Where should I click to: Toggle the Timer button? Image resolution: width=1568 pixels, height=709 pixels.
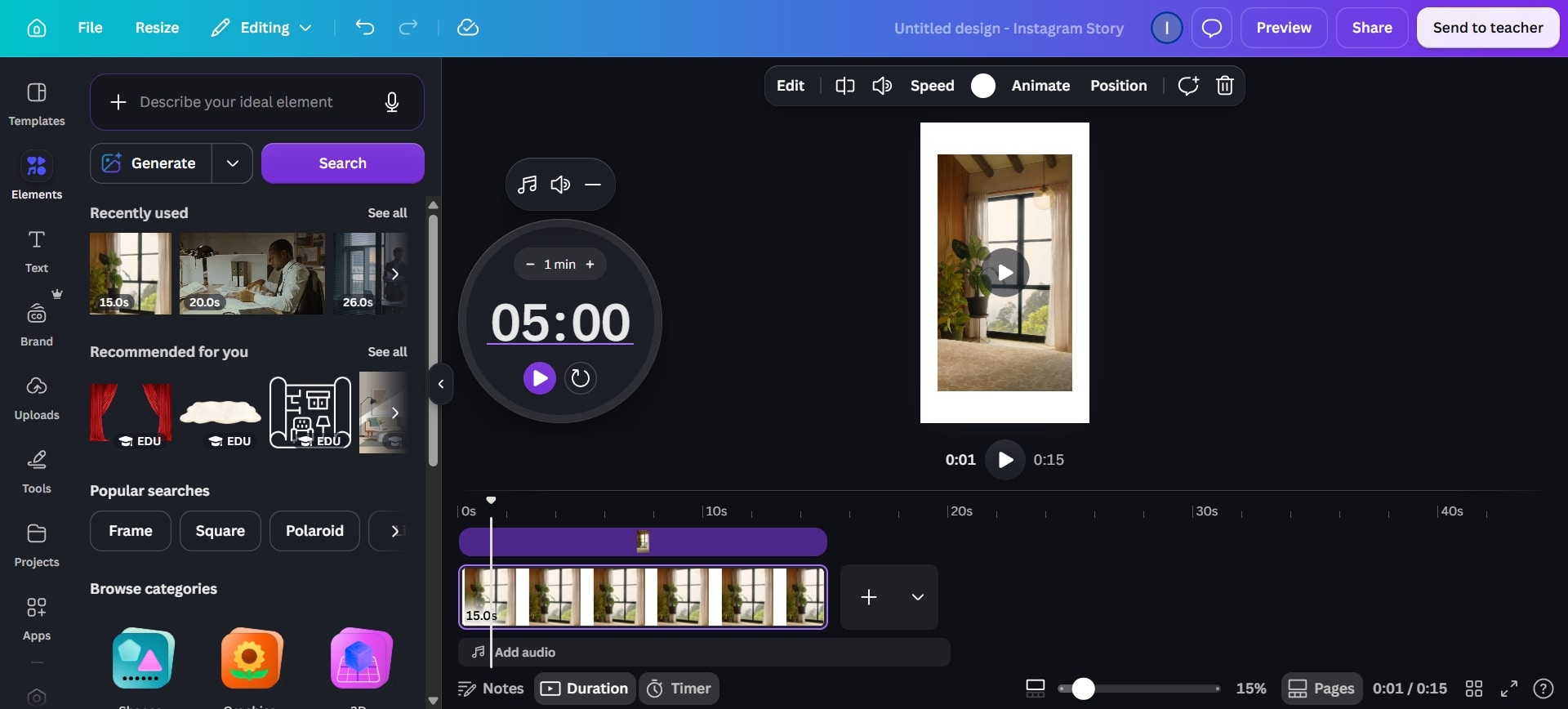[x=679, y=689]
